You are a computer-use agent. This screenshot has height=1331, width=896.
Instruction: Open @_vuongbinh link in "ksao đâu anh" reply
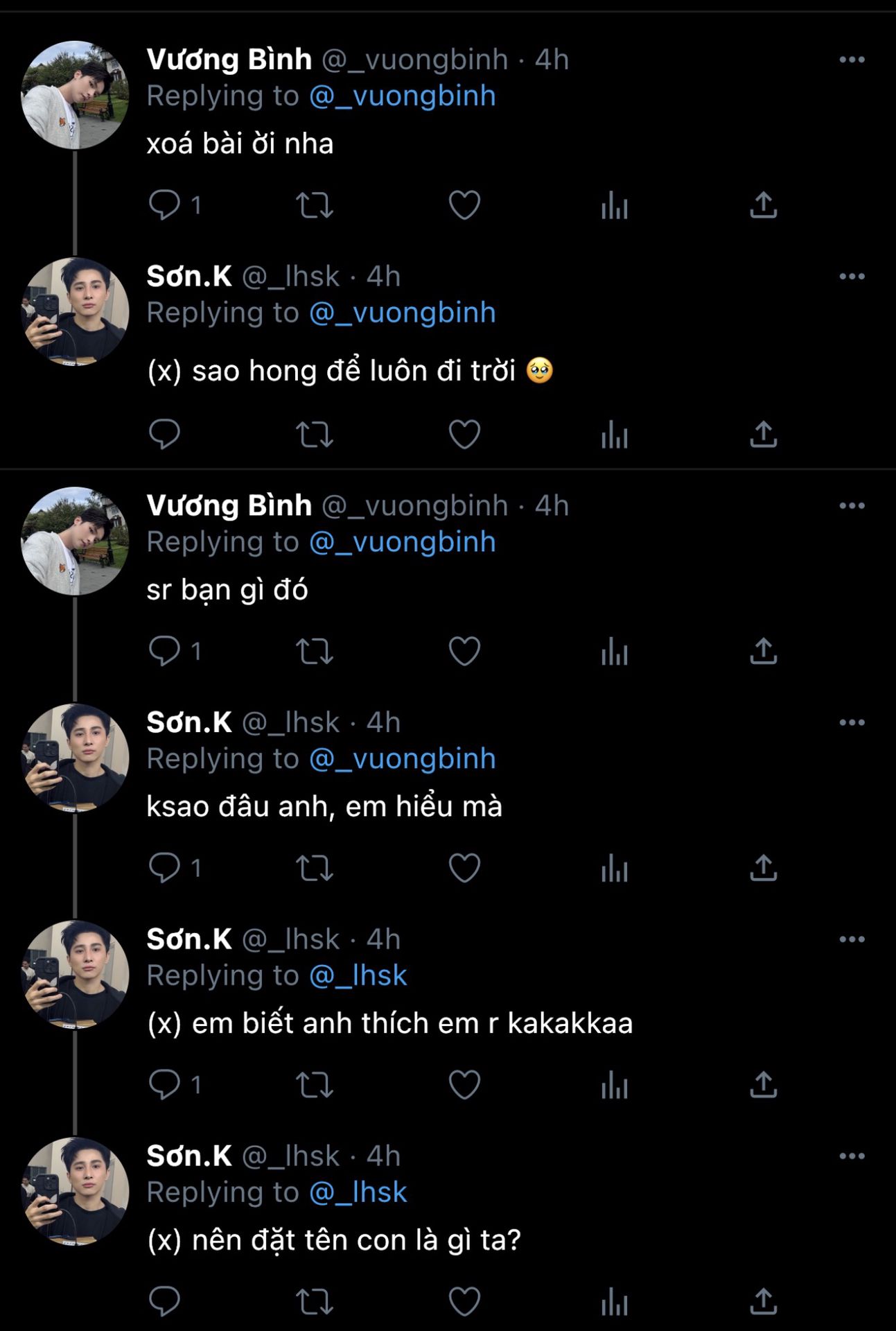(x=402, y=759)
